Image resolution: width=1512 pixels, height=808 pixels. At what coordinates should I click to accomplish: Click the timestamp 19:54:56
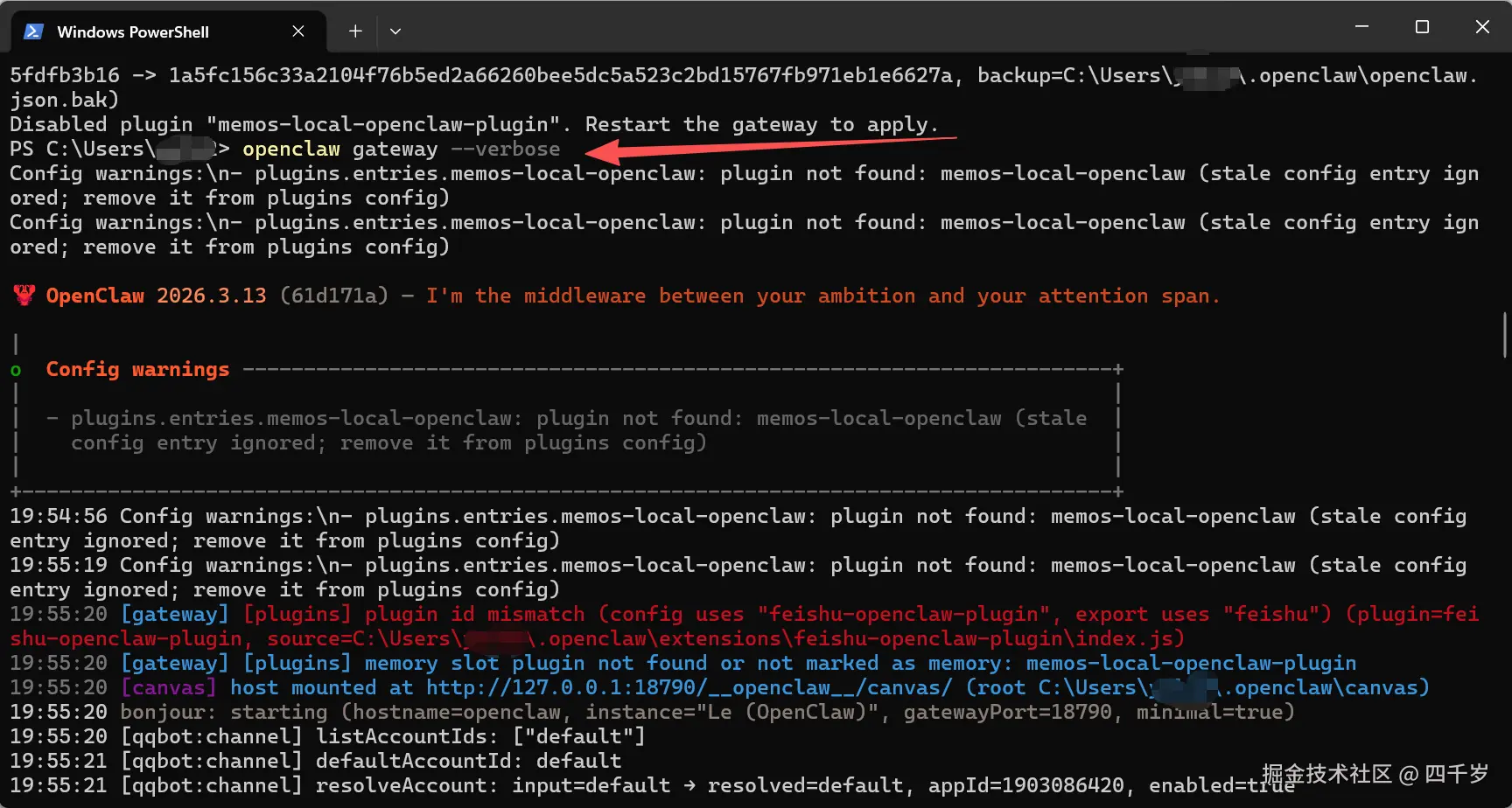59,517
